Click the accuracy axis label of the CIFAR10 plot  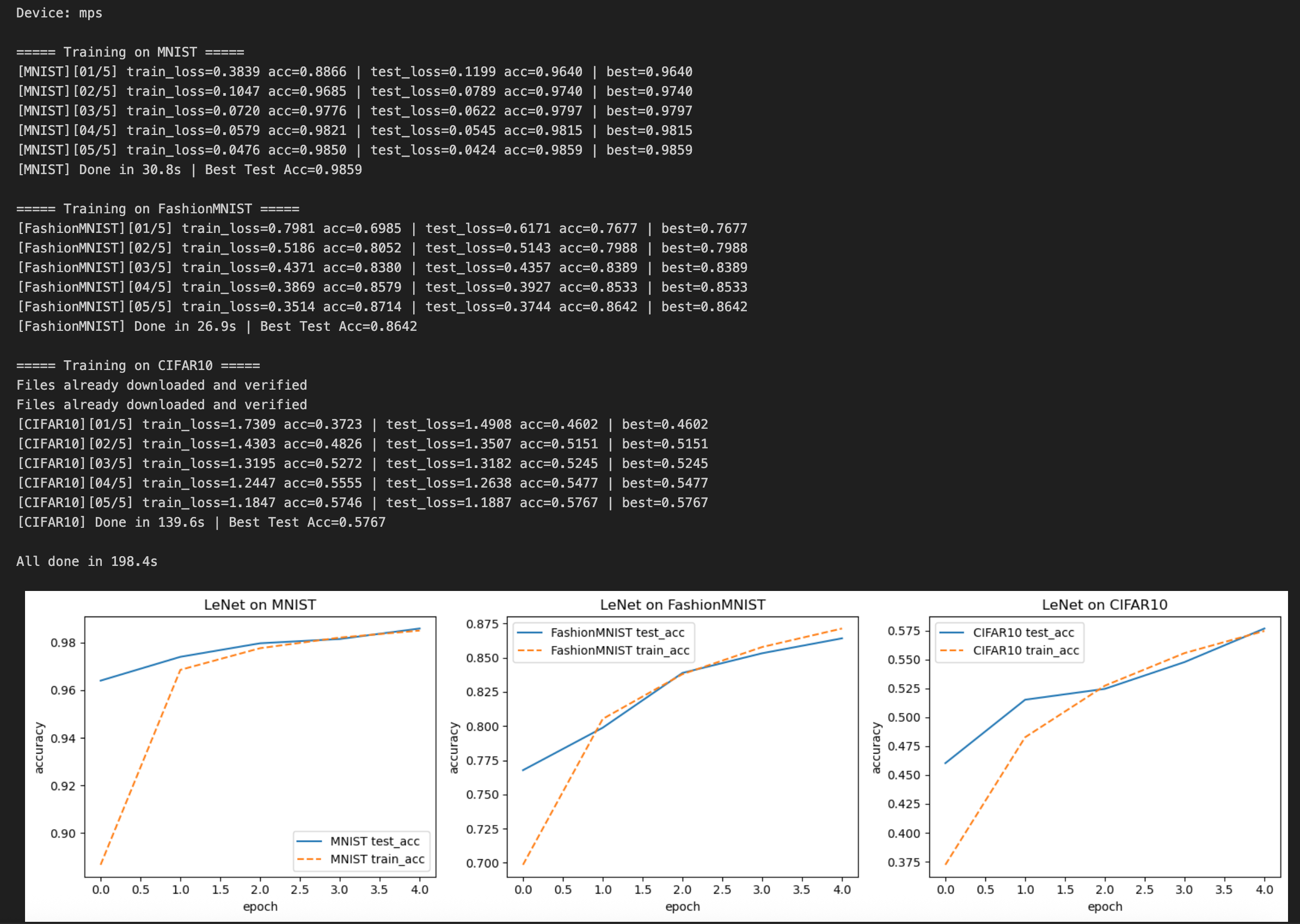coord(876,748)
